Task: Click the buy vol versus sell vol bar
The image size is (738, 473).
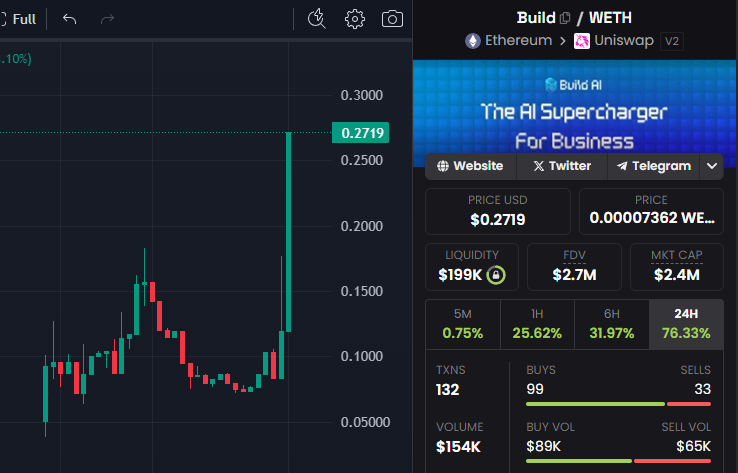Action: tap(618, 461)
